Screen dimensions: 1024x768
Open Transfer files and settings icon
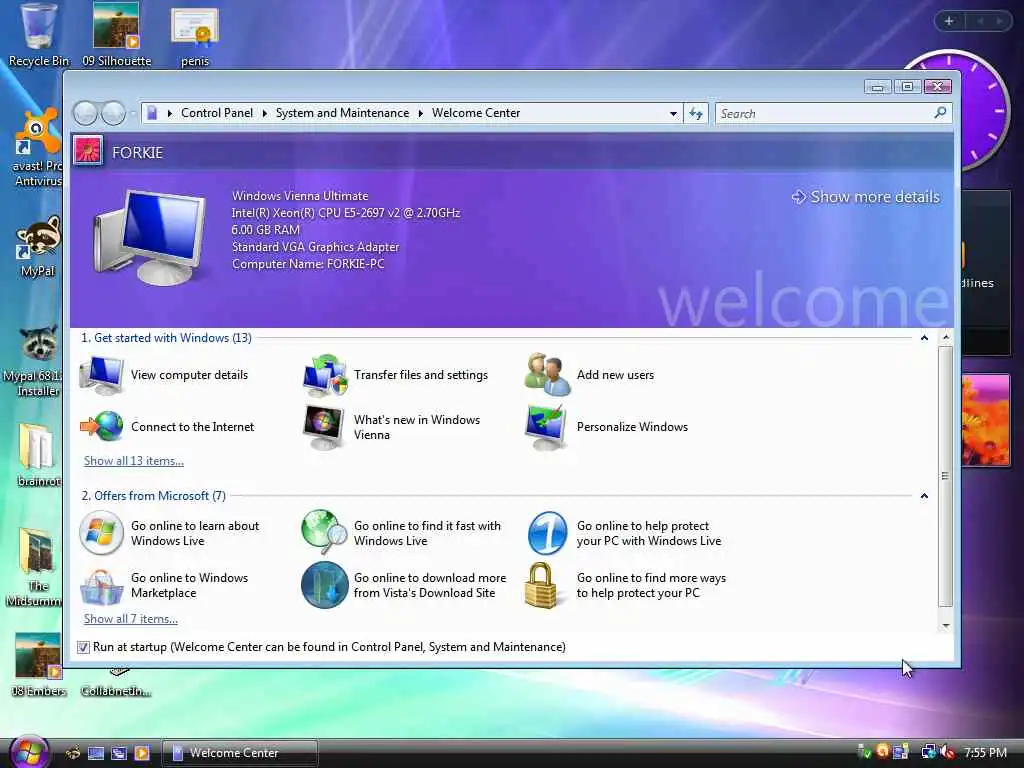coord(325,375)
